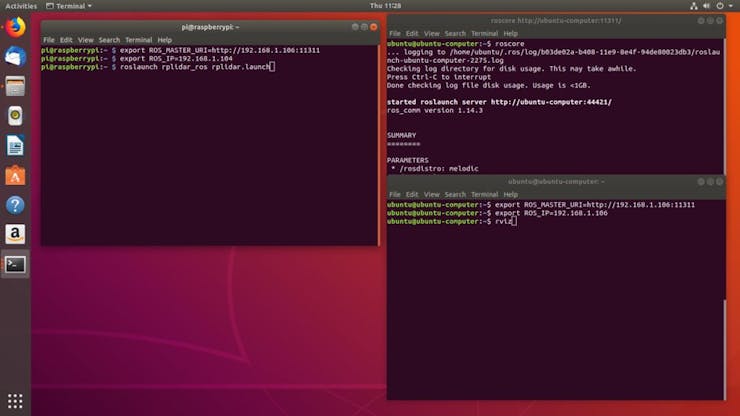Open View menu in raspberrypi terminal
The height and width of the screenshot is (416, 740).
click(x=85, y=40)
